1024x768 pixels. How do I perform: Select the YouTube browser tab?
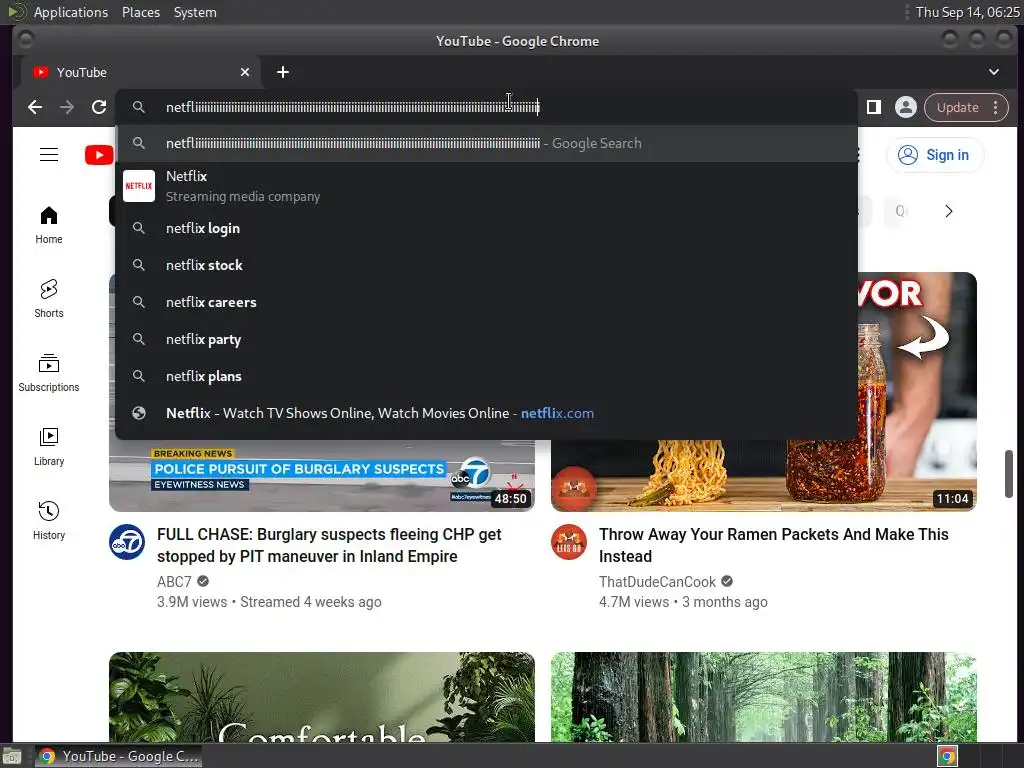141,72
